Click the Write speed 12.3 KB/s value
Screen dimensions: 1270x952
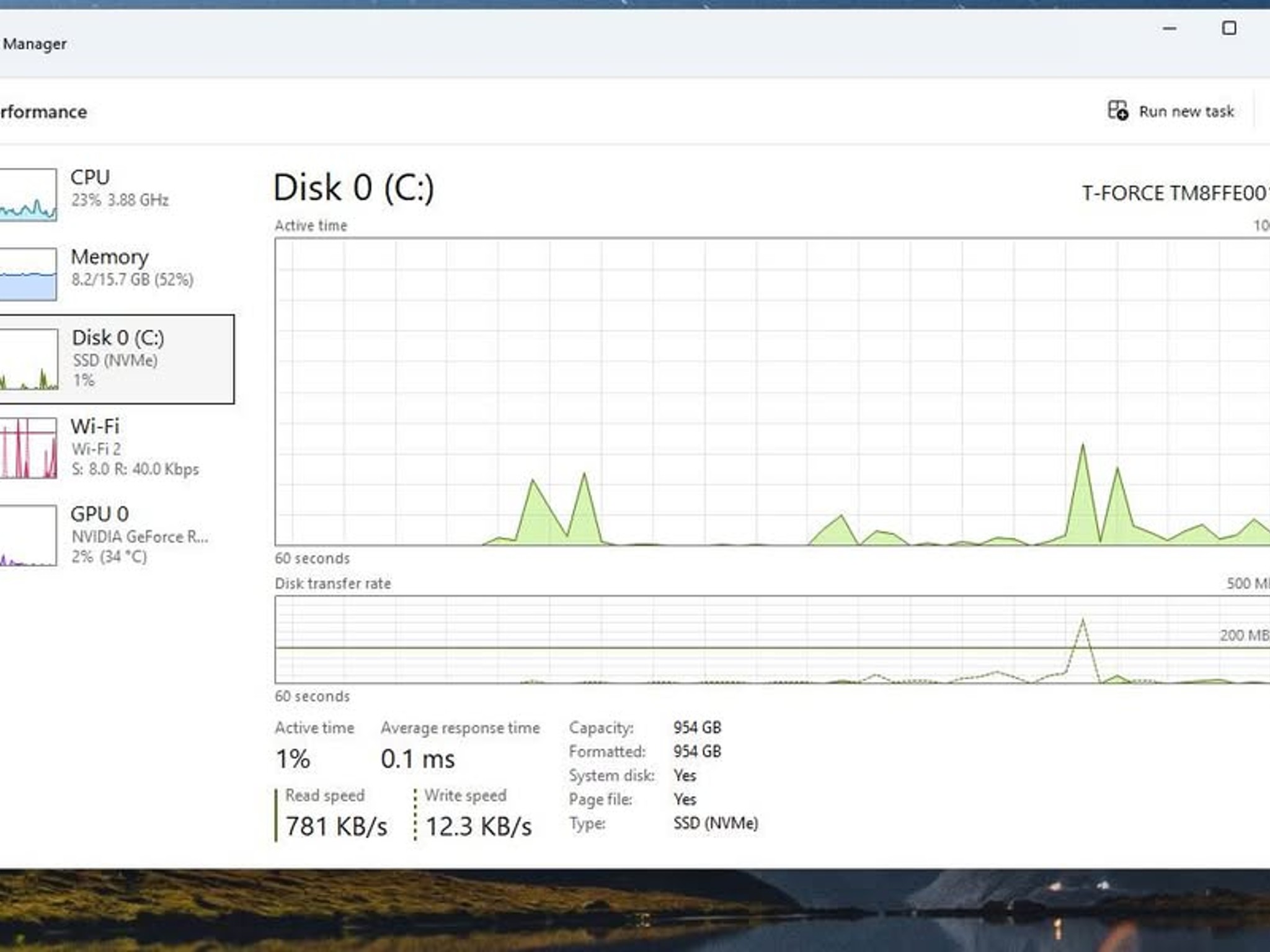pos(478,826)
